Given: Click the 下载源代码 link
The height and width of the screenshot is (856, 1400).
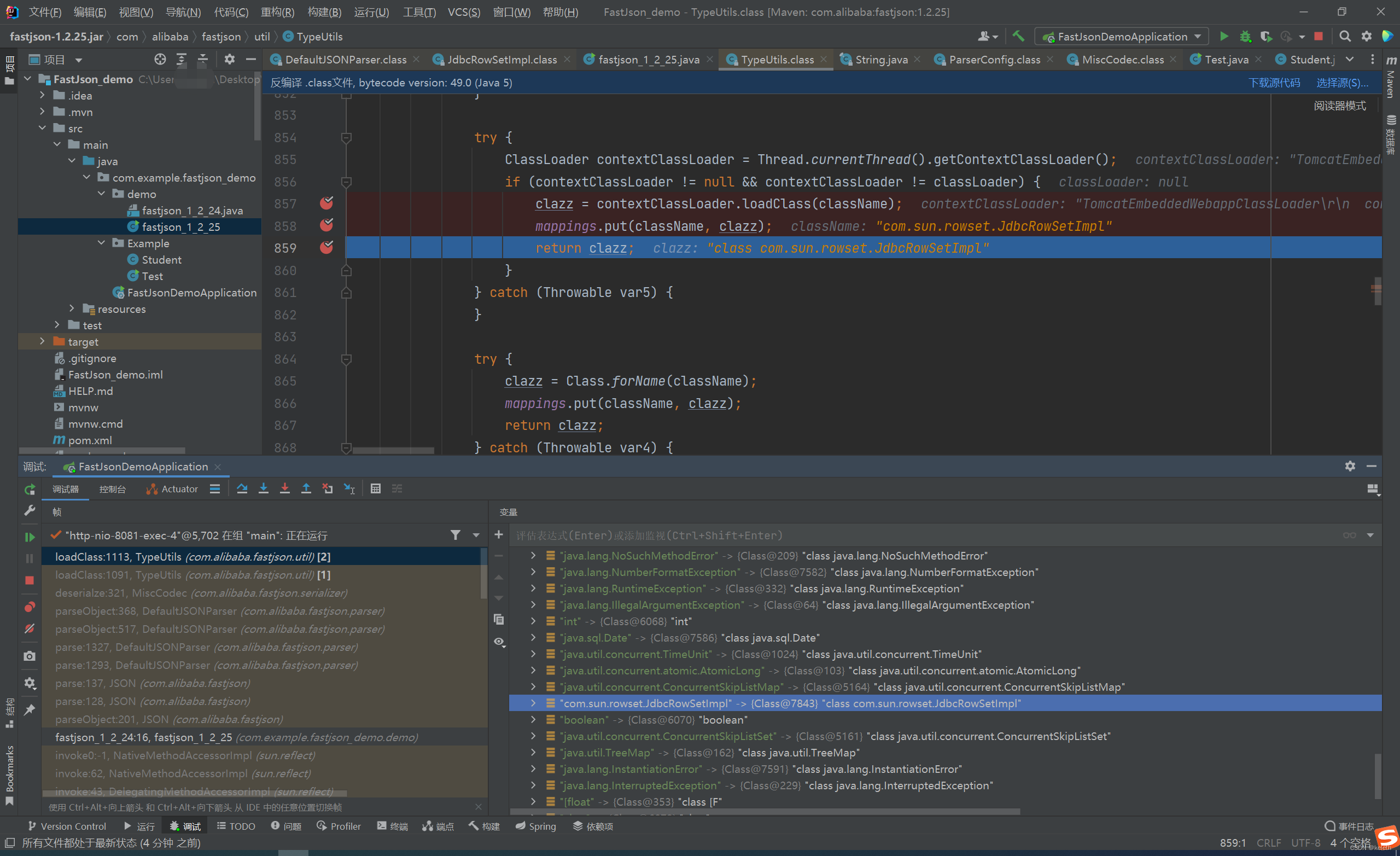Looking at the screenshot, I should click(1275, 83).
